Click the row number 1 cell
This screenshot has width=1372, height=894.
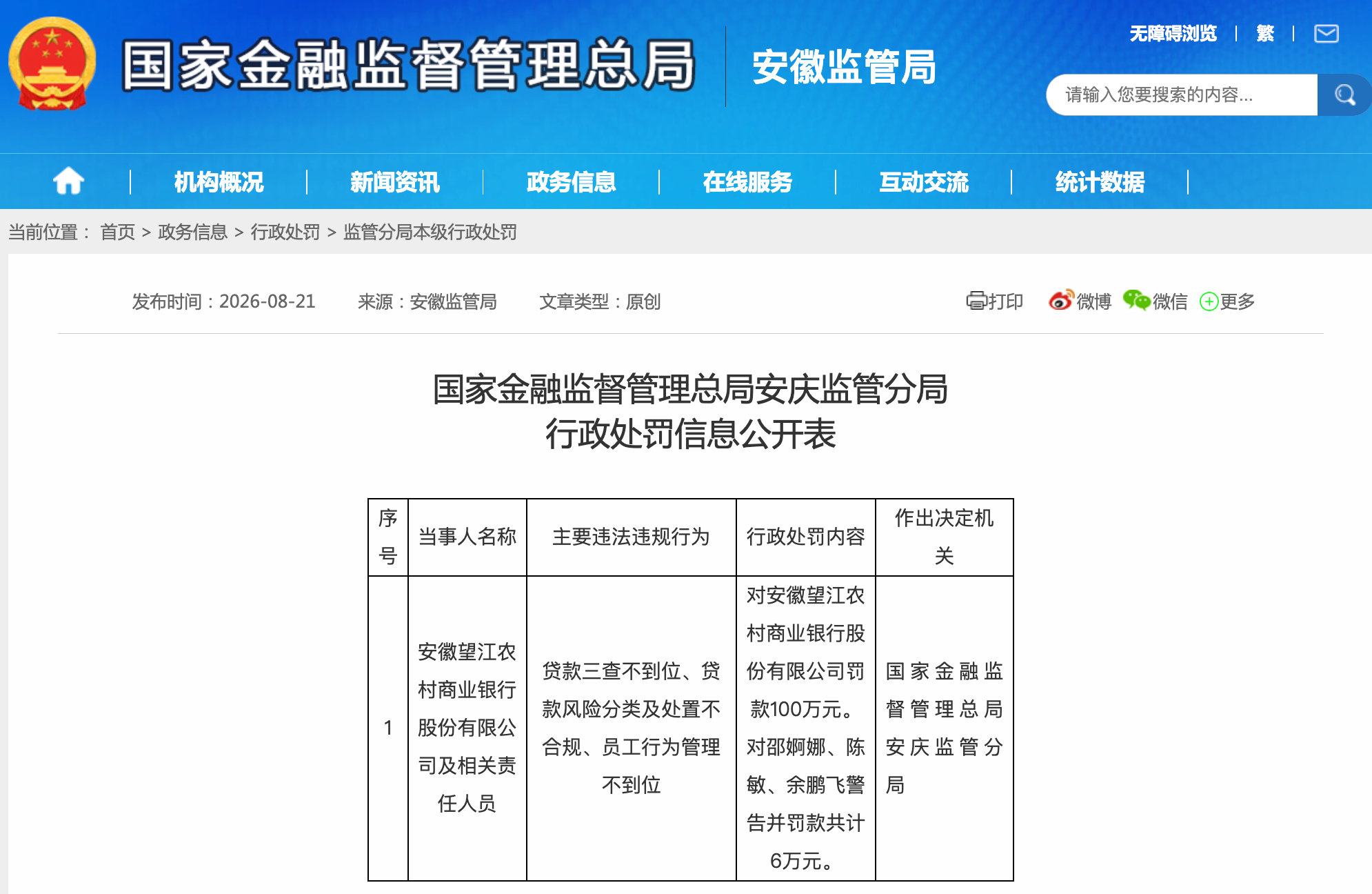pos(388,728)
